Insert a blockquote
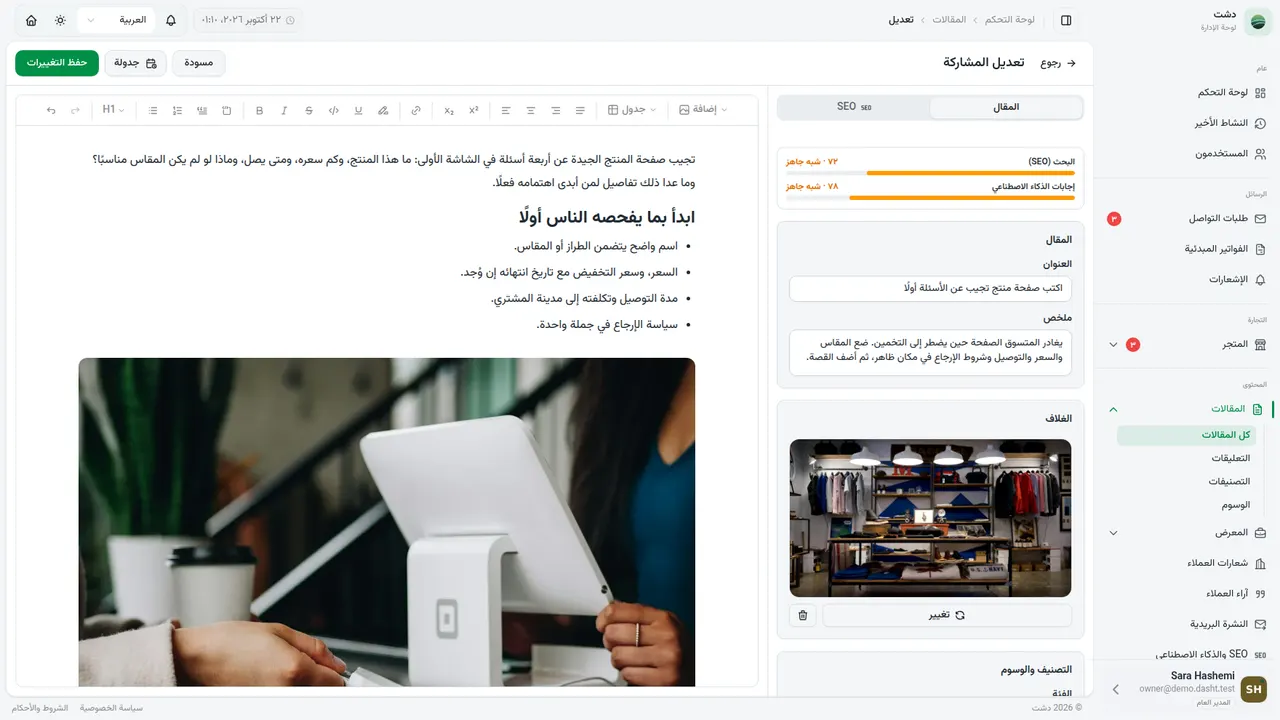 click(x=202, y=110)
